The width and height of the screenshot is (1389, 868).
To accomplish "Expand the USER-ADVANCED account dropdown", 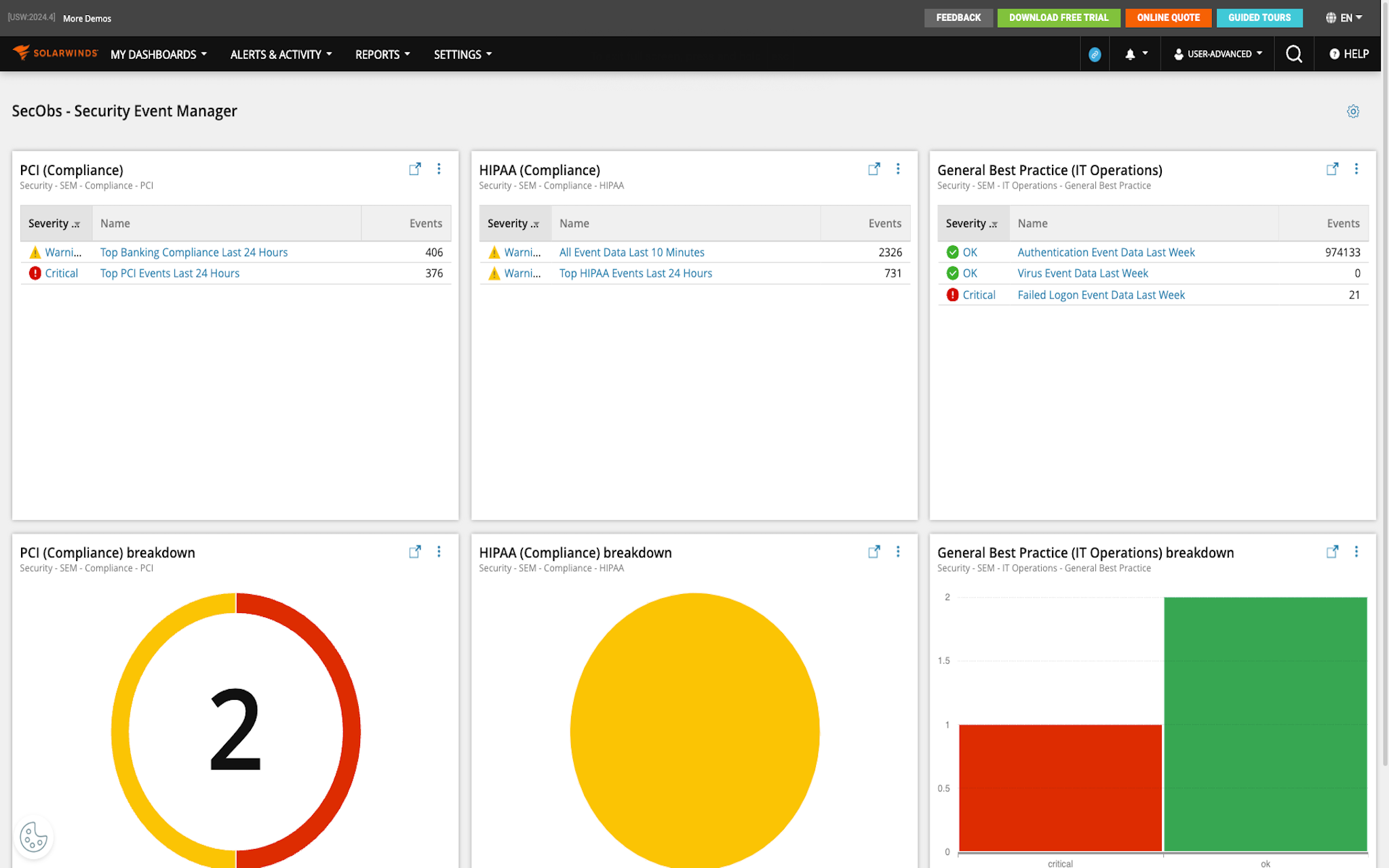I will tap(1217, 54).
